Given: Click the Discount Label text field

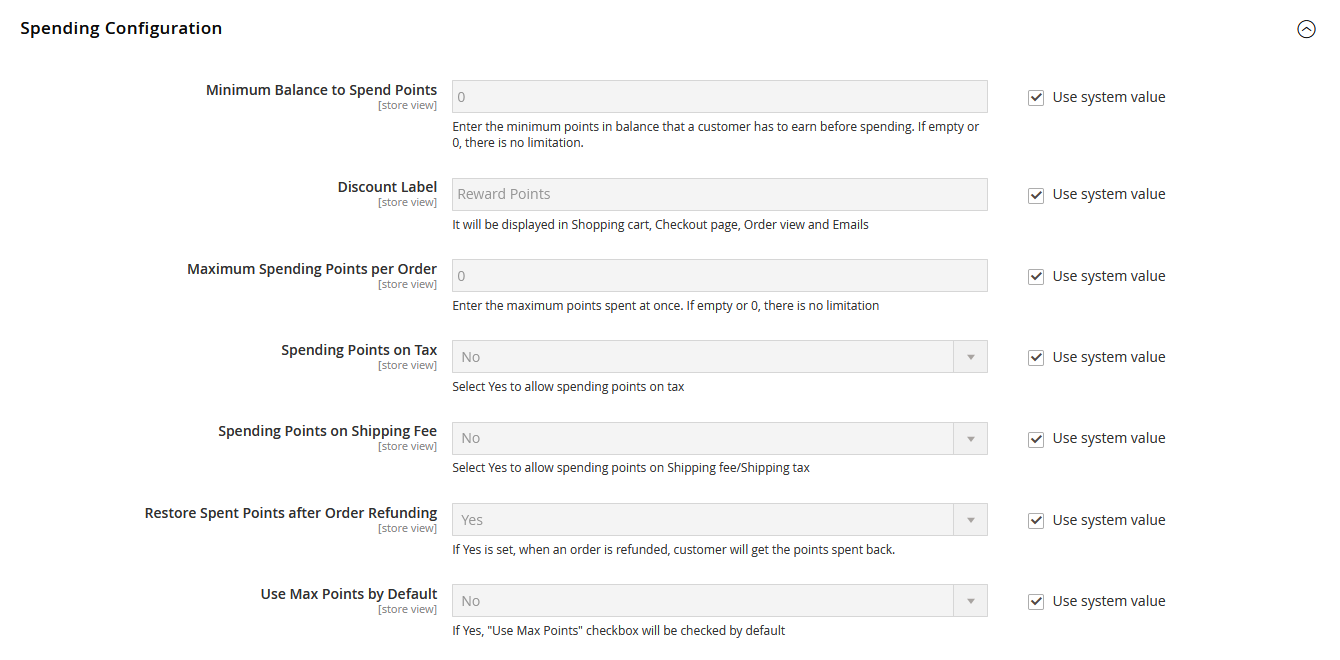Looking at the screenshot, I should pos(719,194).
